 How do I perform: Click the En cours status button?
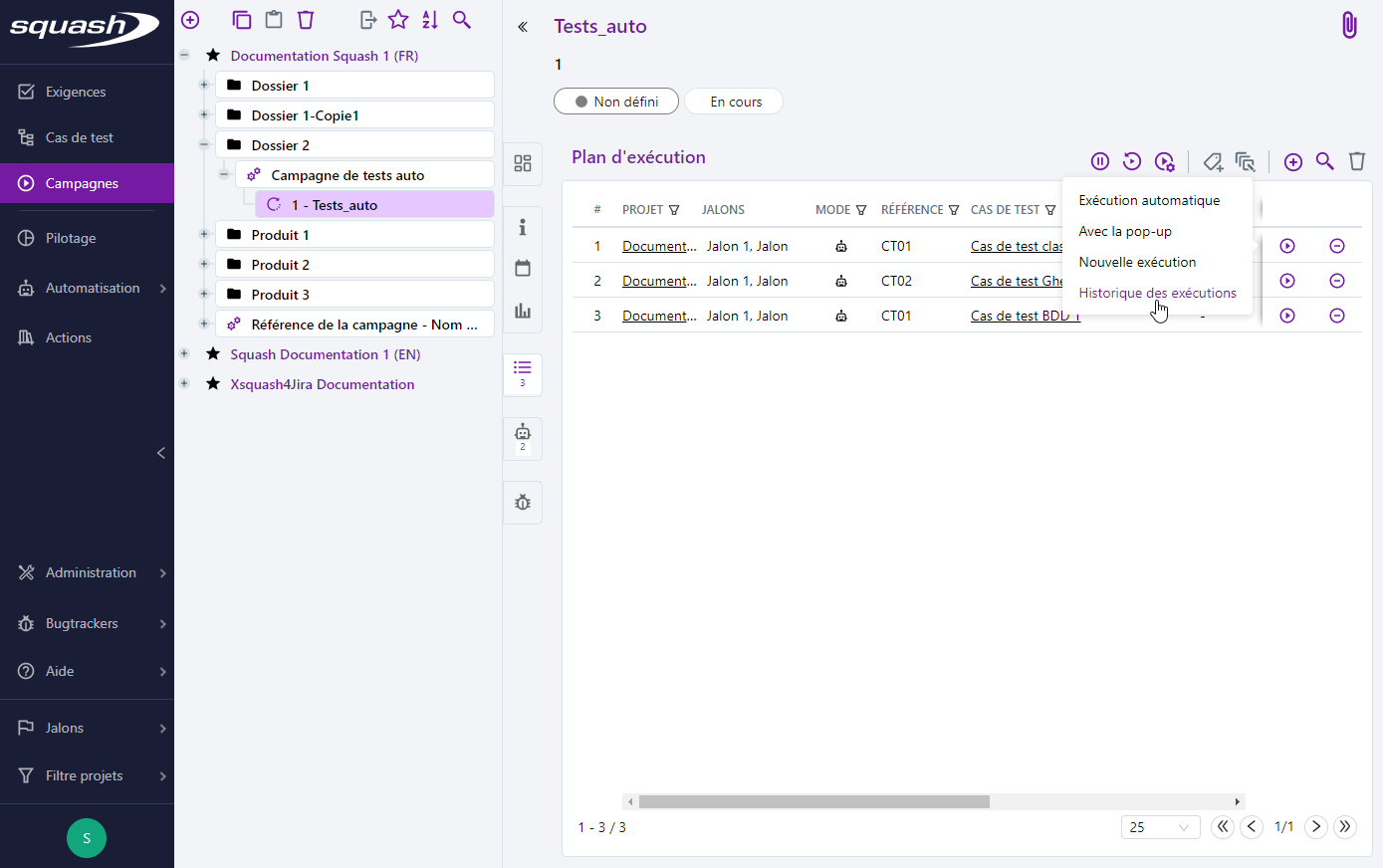point(736,102)
